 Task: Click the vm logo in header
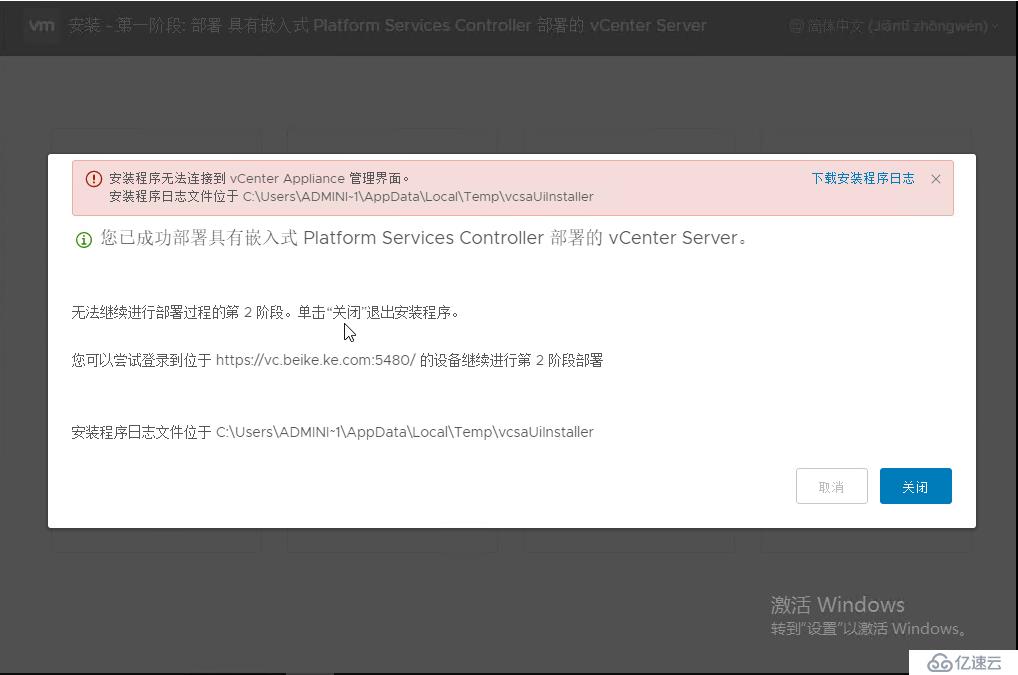[x=42, y=25]
